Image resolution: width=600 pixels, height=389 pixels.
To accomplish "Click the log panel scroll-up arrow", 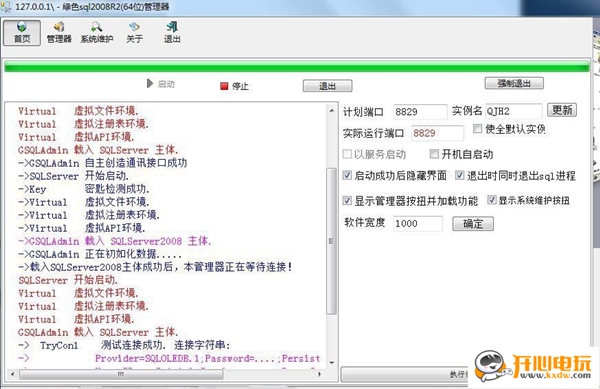I will 331,111.
